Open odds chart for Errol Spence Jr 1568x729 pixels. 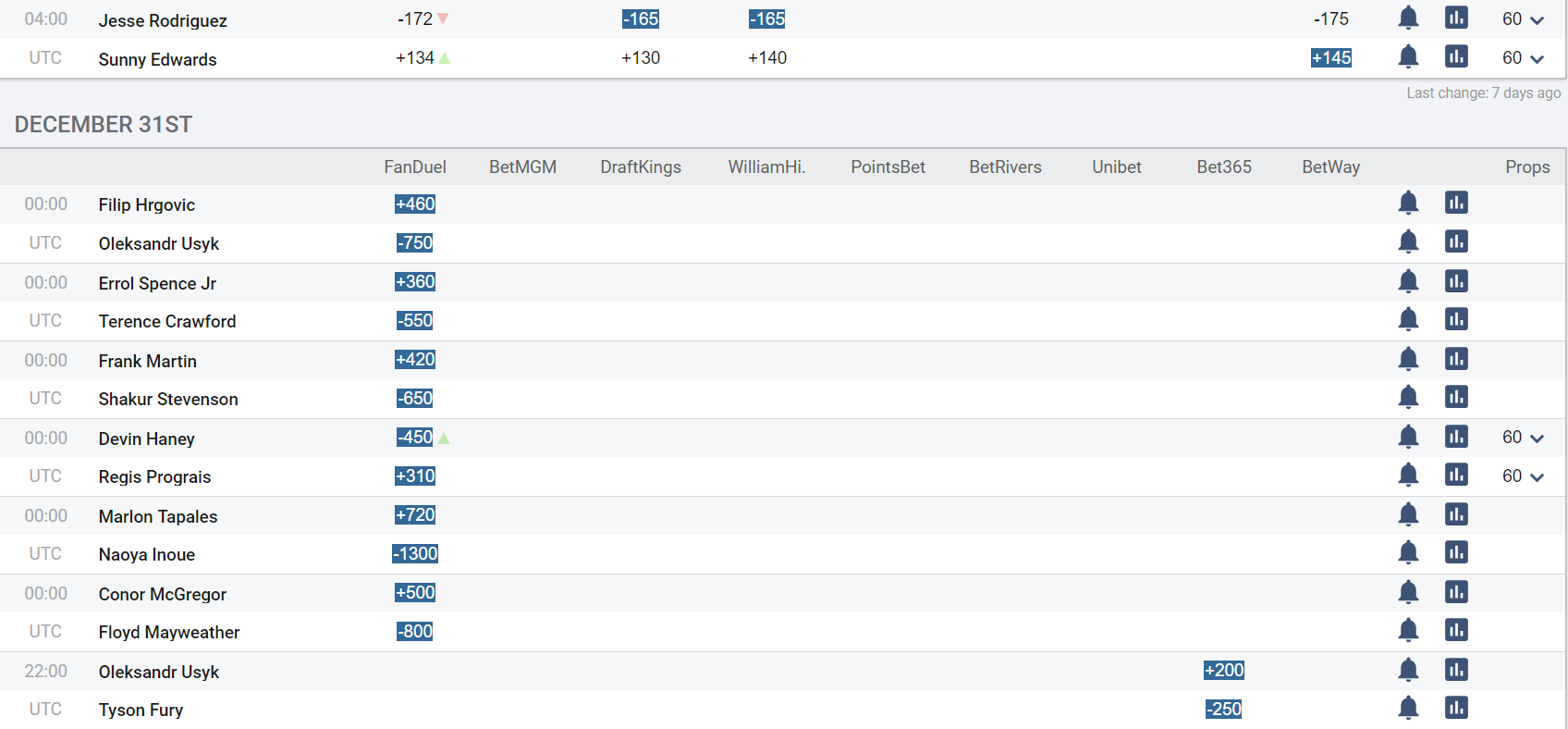click(x=1456, y=281)
